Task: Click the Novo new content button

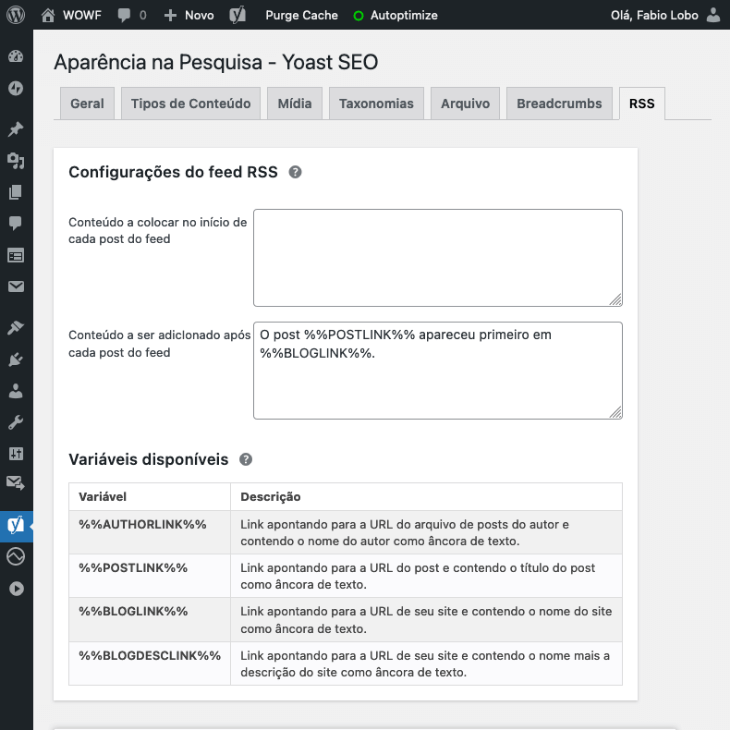Action: click(189, 15)
